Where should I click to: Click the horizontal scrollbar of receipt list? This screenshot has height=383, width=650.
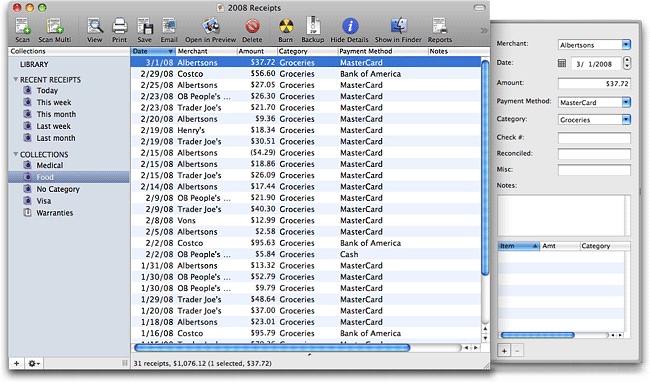pyautogui.click(x=272, y=347)
